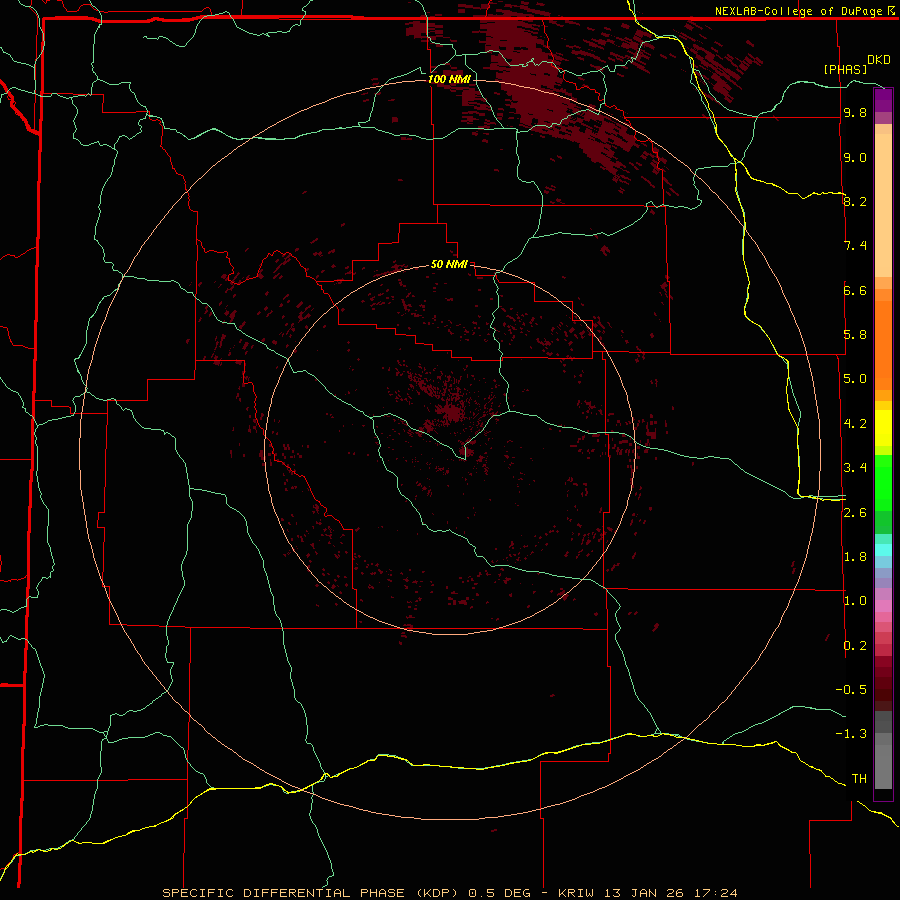Image resolution: width=900 pixels, height=900 pixels.
Task: Click the 2.6 color scale value
Action: tap(855, 513)
